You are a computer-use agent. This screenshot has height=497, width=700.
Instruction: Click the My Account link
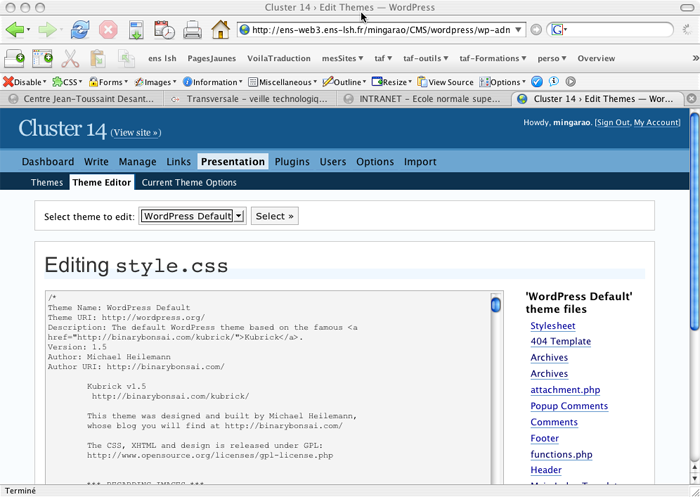[656, 122]
